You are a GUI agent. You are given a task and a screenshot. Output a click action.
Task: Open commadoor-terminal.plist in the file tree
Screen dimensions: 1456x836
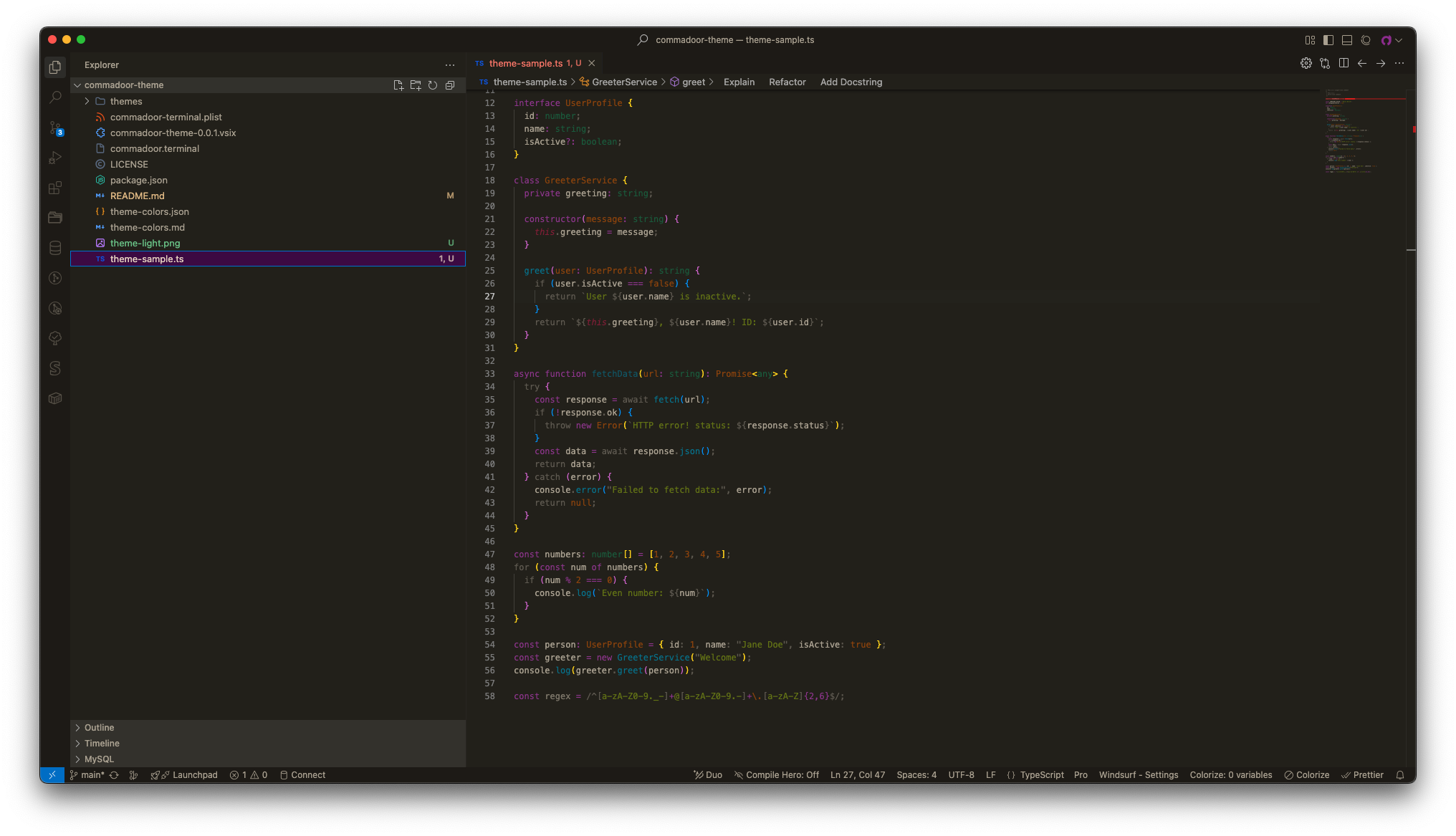coord(268,117)
